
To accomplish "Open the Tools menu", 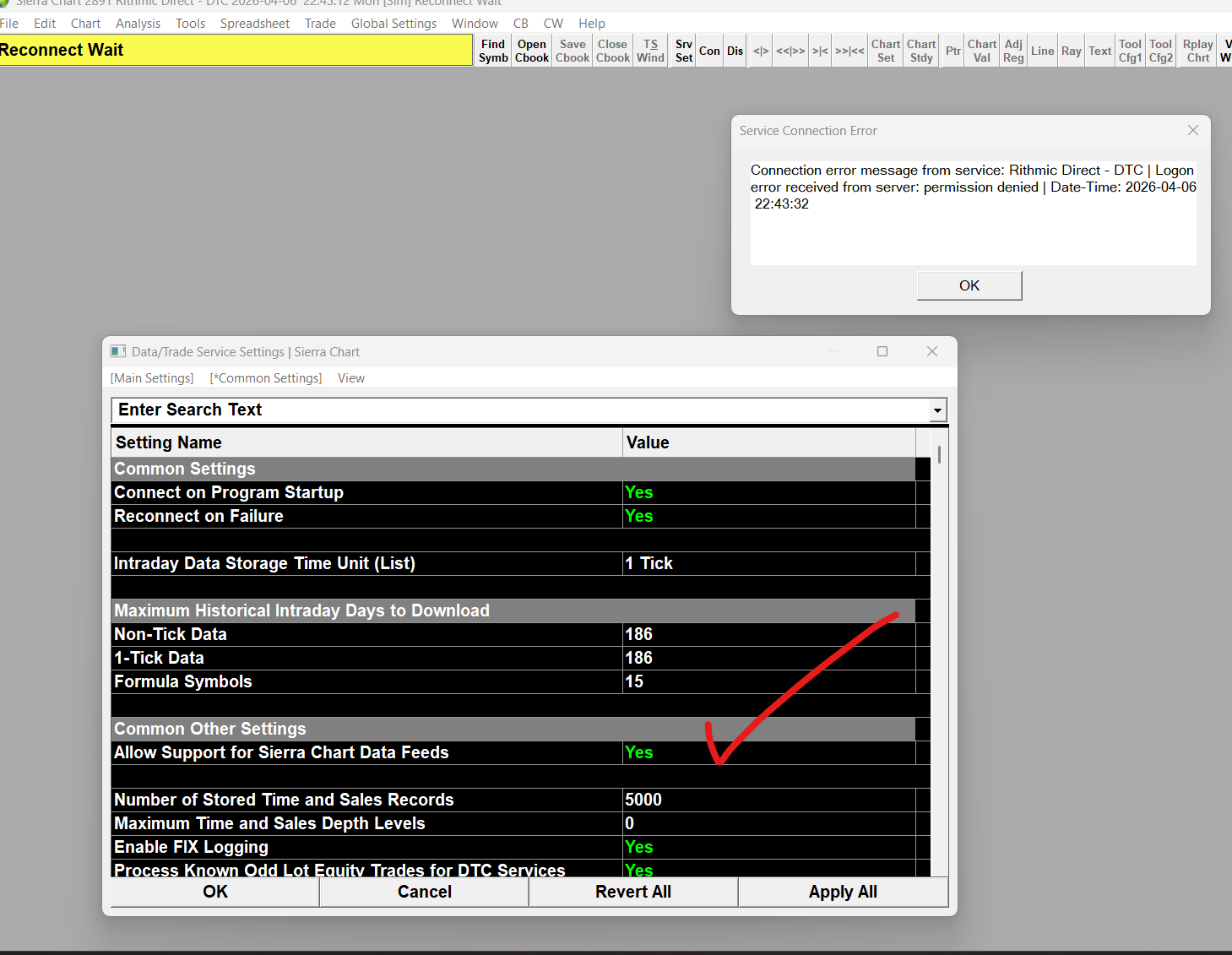I will click(190, 24).
